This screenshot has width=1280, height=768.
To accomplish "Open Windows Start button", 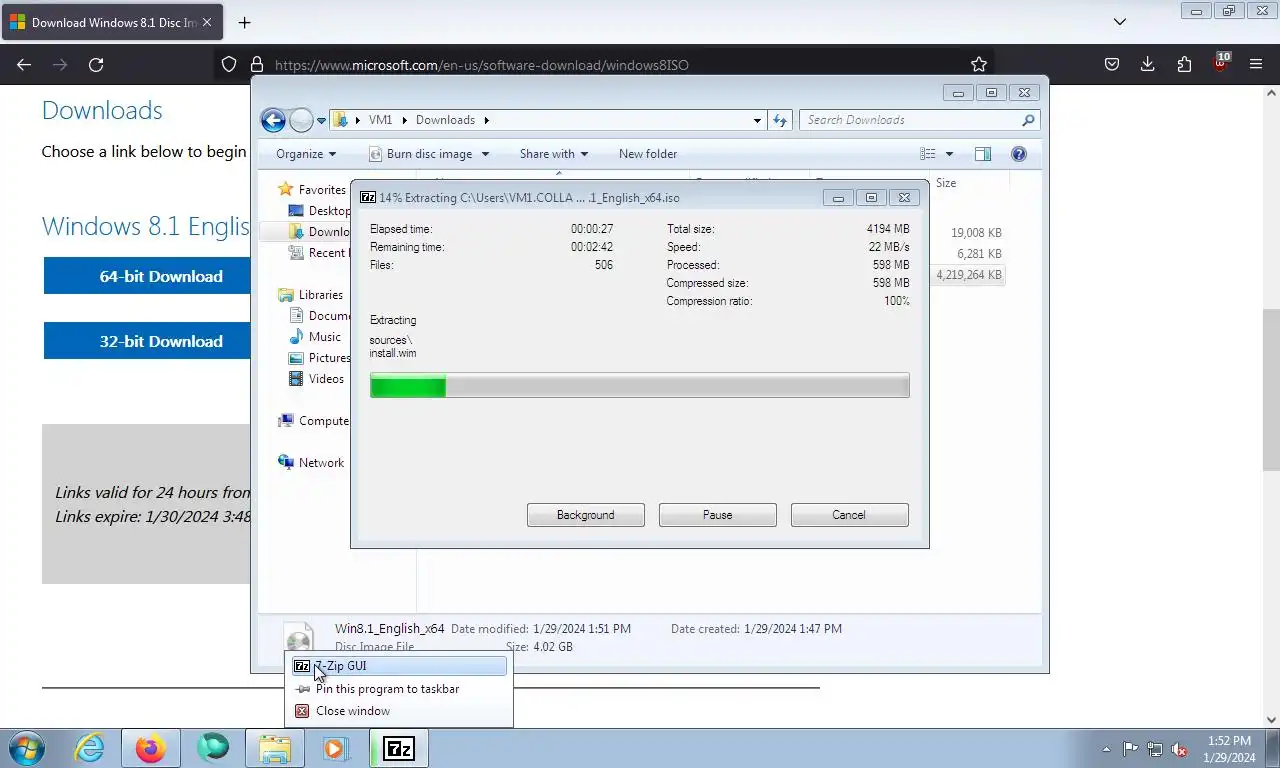I will point(27,748).
